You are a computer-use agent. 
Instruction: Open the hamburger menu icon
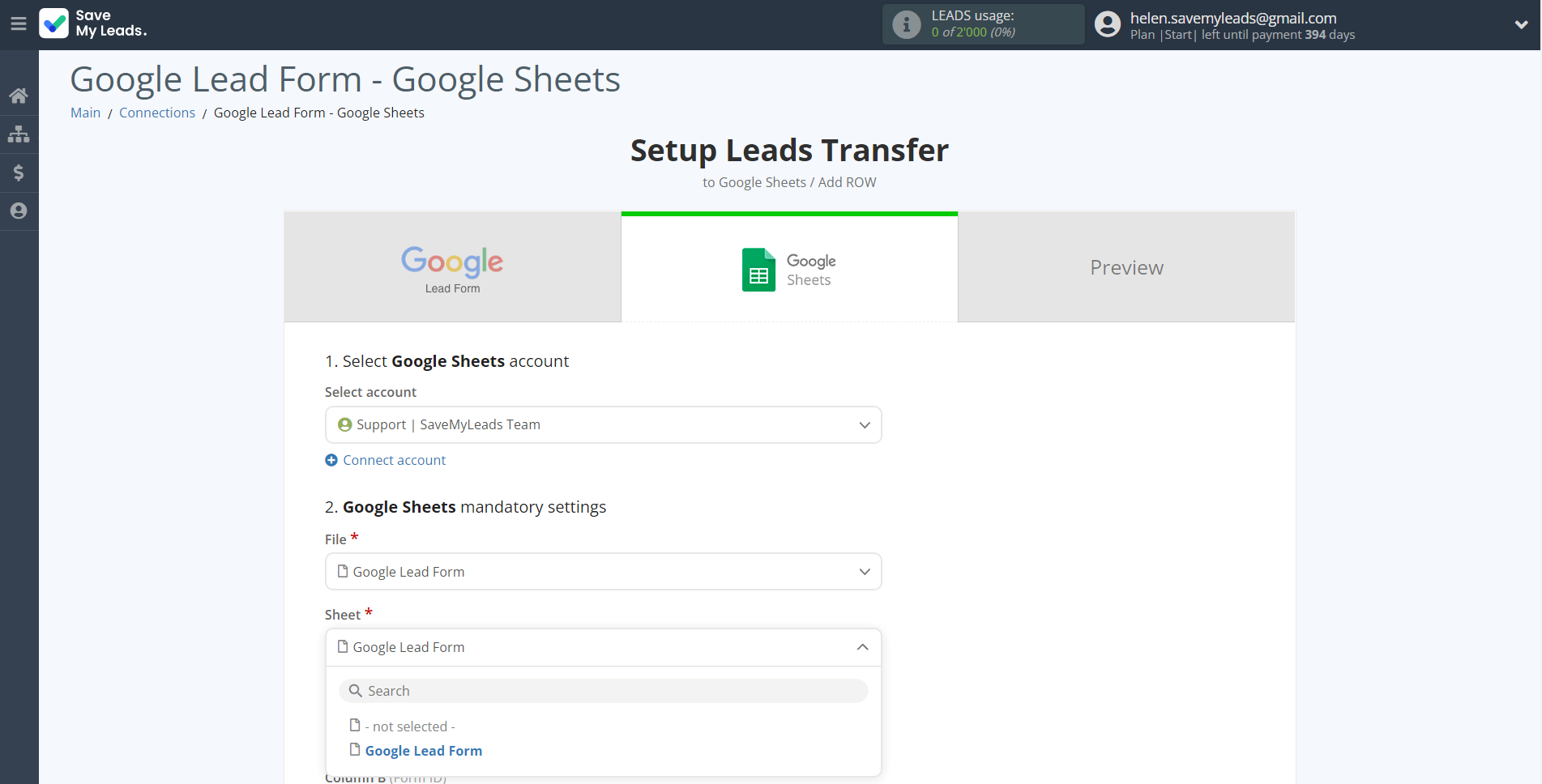(x=19, y=24)
